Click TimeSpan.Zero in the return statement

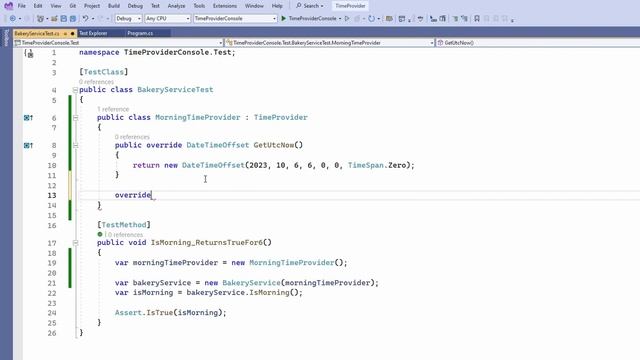(377, 165)
